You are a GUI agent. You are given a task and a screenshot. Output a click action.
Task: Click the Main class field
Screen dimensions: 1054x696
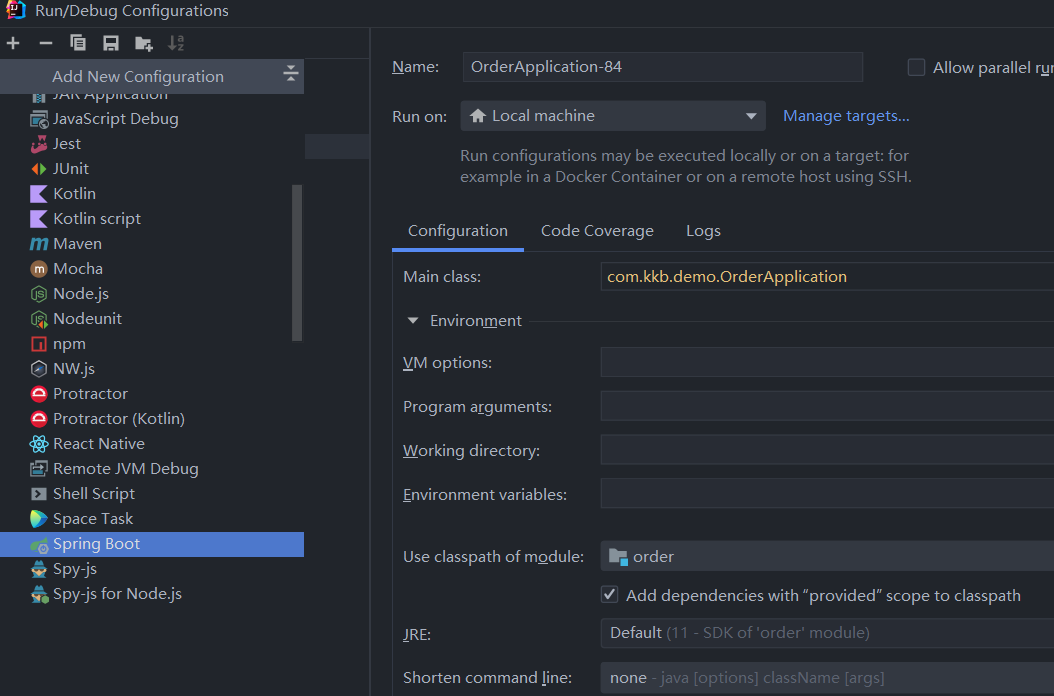pos(827,276)
